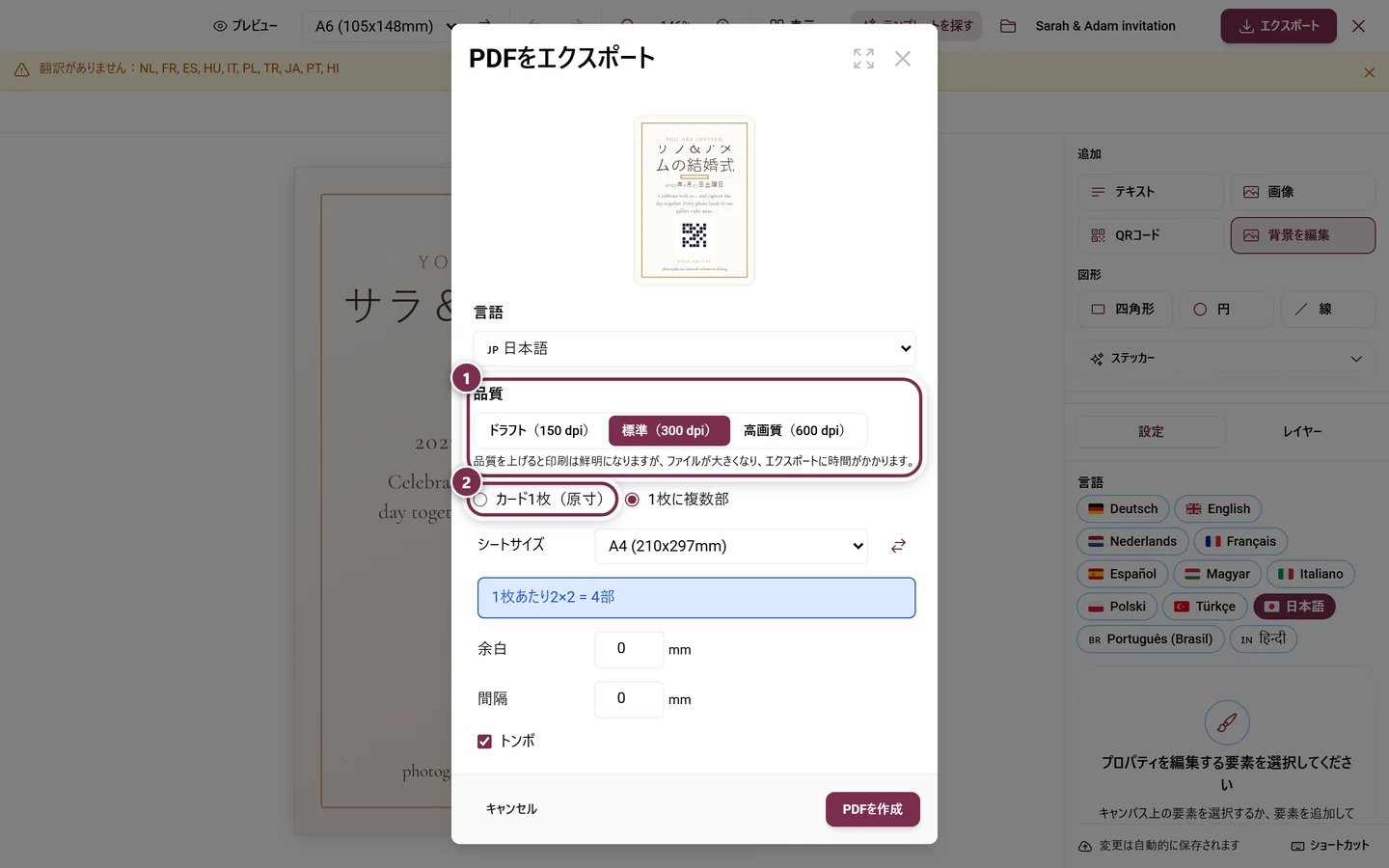This screenshot has width=1389, height=868.
Task: Choose Draft 150 dpi quality
Action: click(x=539, y=430)
